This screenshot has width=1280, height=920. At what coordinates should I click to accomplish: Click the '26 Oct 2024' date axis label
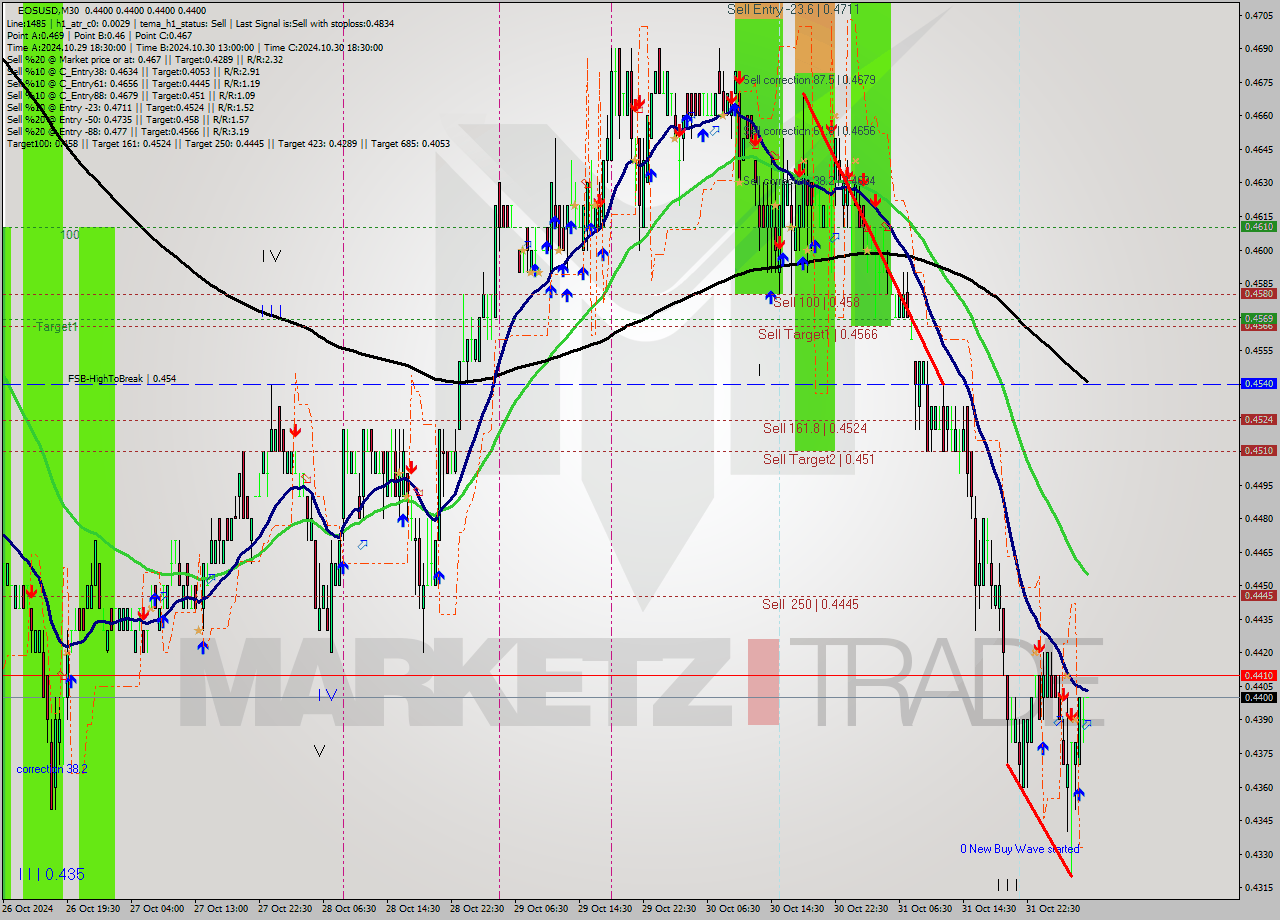[28, 909]
